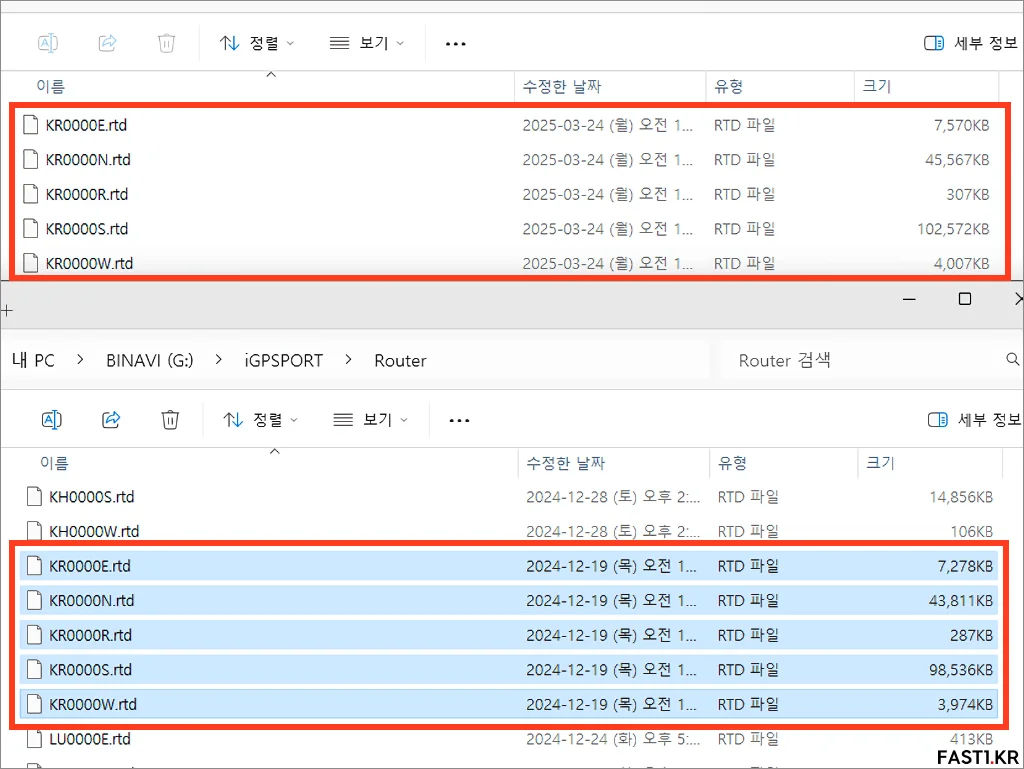This screenshot has width=1024, height=769.
Task: Click Delete trash icon in lower Router window
Action: (170, 420)
